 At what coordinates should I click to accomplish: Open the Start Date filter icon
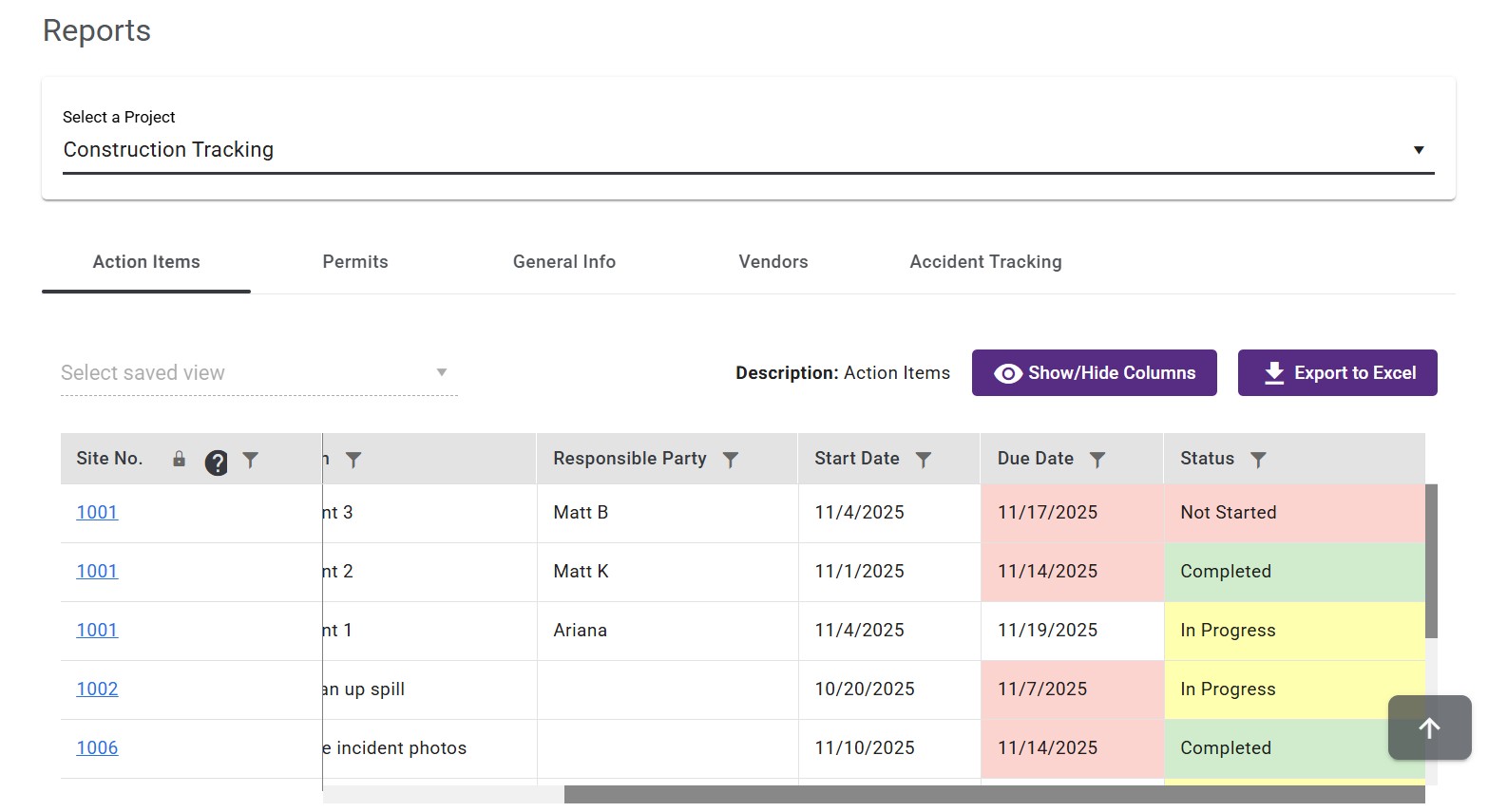[x=923, y=460]
